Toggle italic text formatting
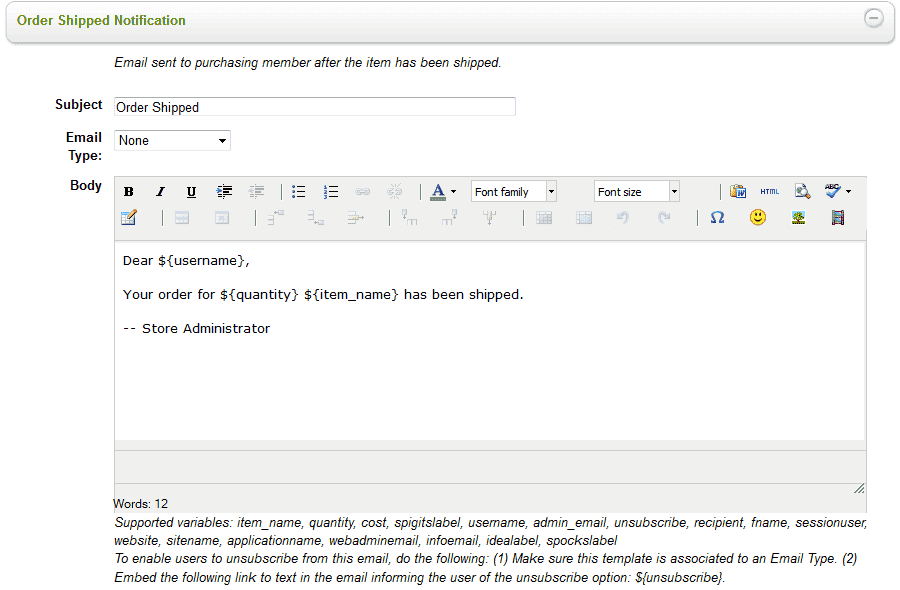This screenshot has height=590, width=900. pos(160,192)
